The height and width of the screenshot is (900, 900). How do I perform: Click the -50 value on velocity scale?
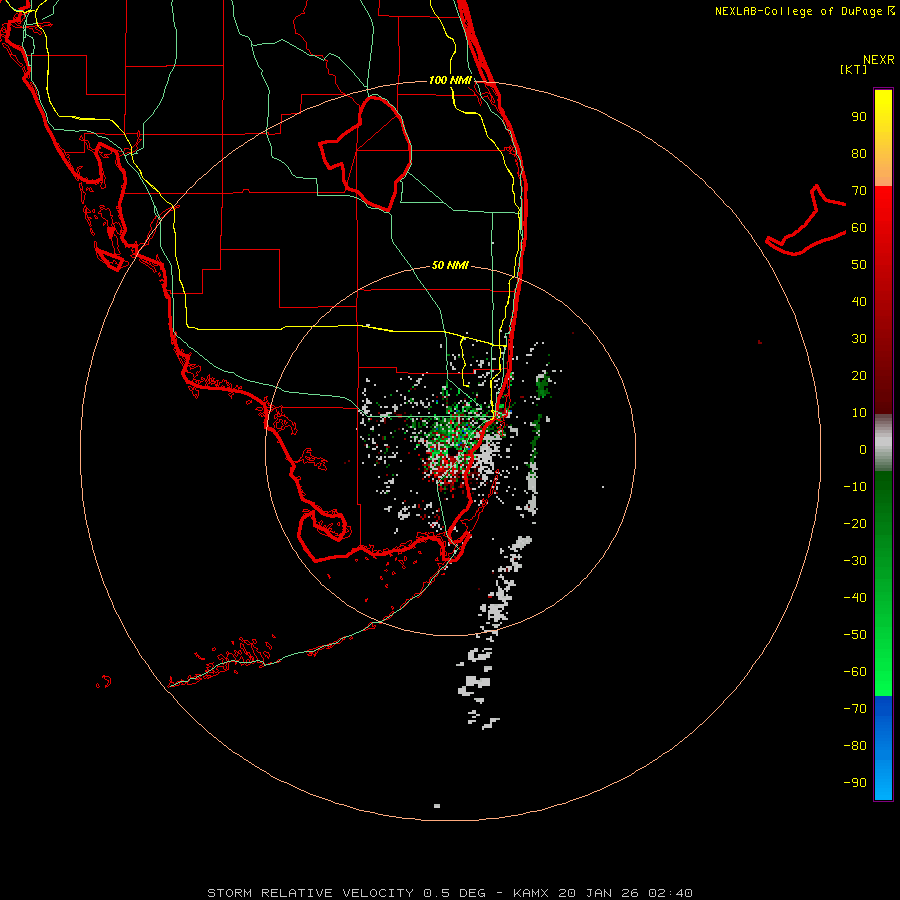tap(855, 635)
